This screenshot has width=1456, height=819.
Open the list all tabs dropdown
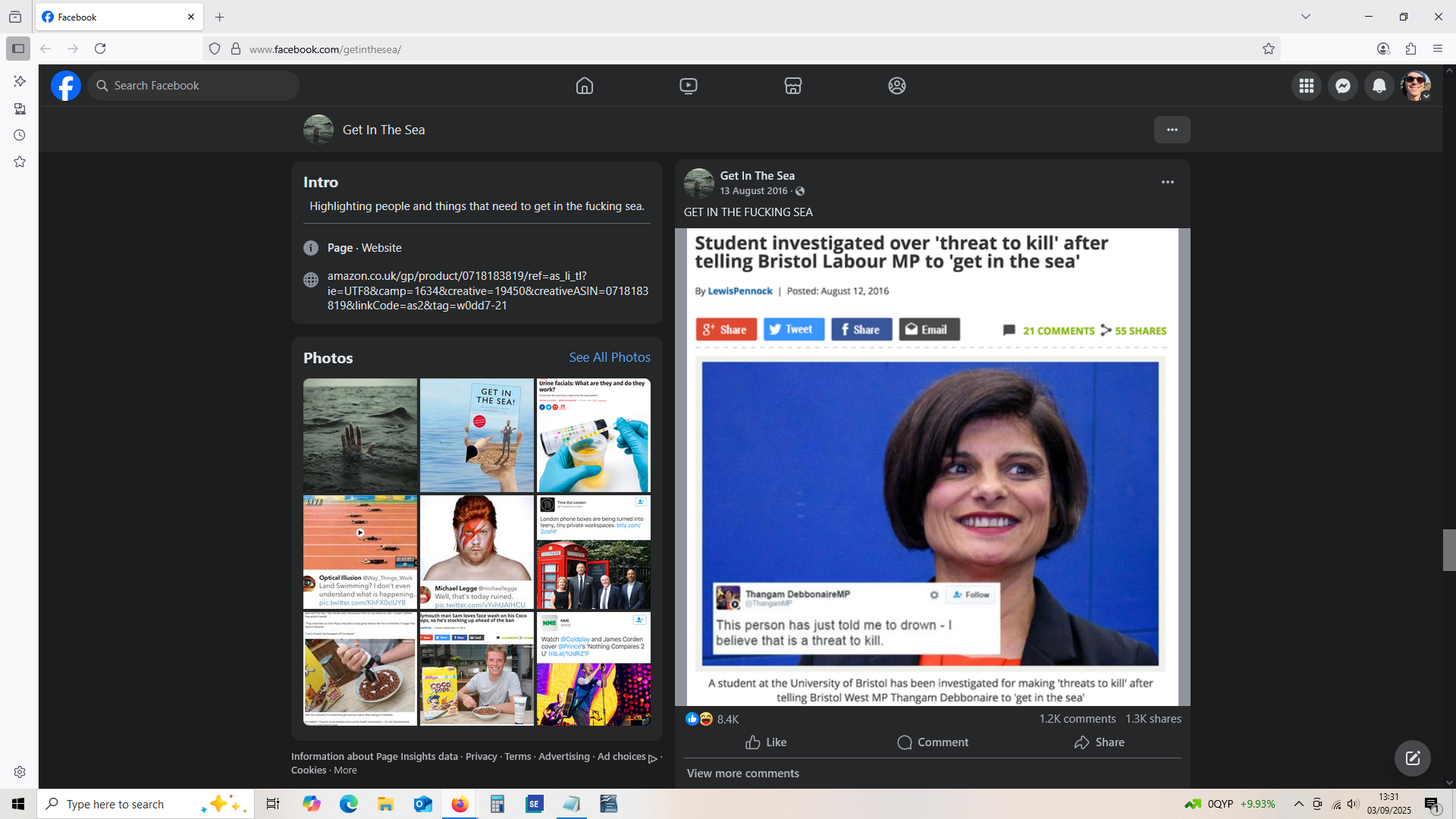point(1306,17)
